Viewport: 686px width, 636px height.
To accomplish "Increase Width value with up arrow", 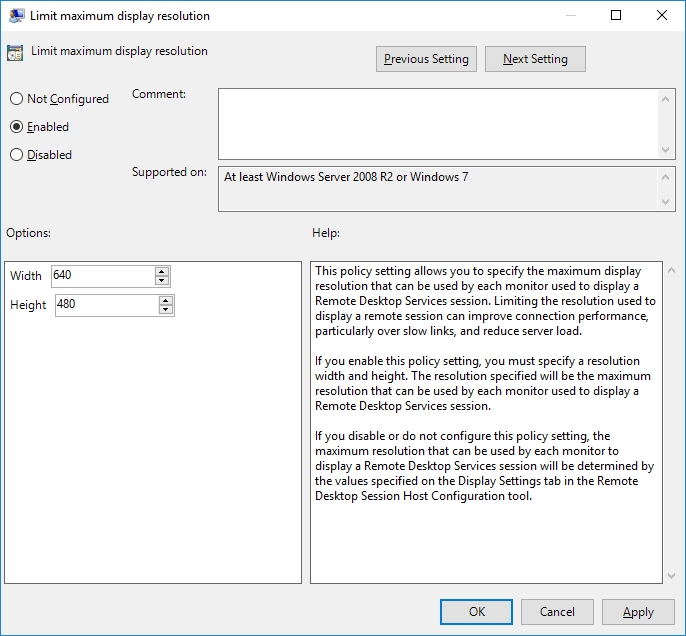I will click(x=162, y=271).
